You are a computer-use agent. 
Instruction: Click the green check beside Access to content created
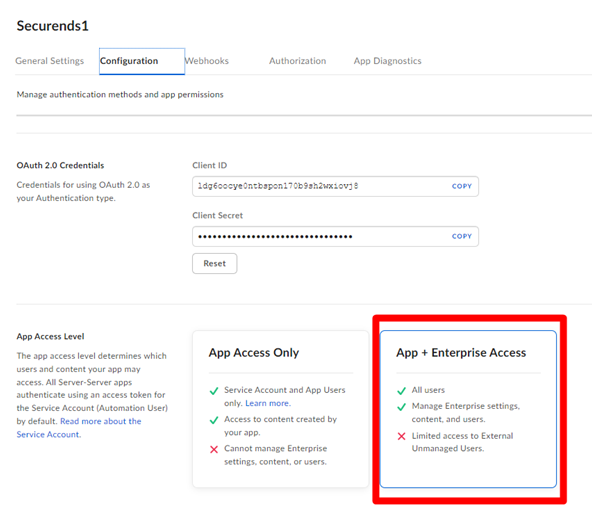coord(214,420)
